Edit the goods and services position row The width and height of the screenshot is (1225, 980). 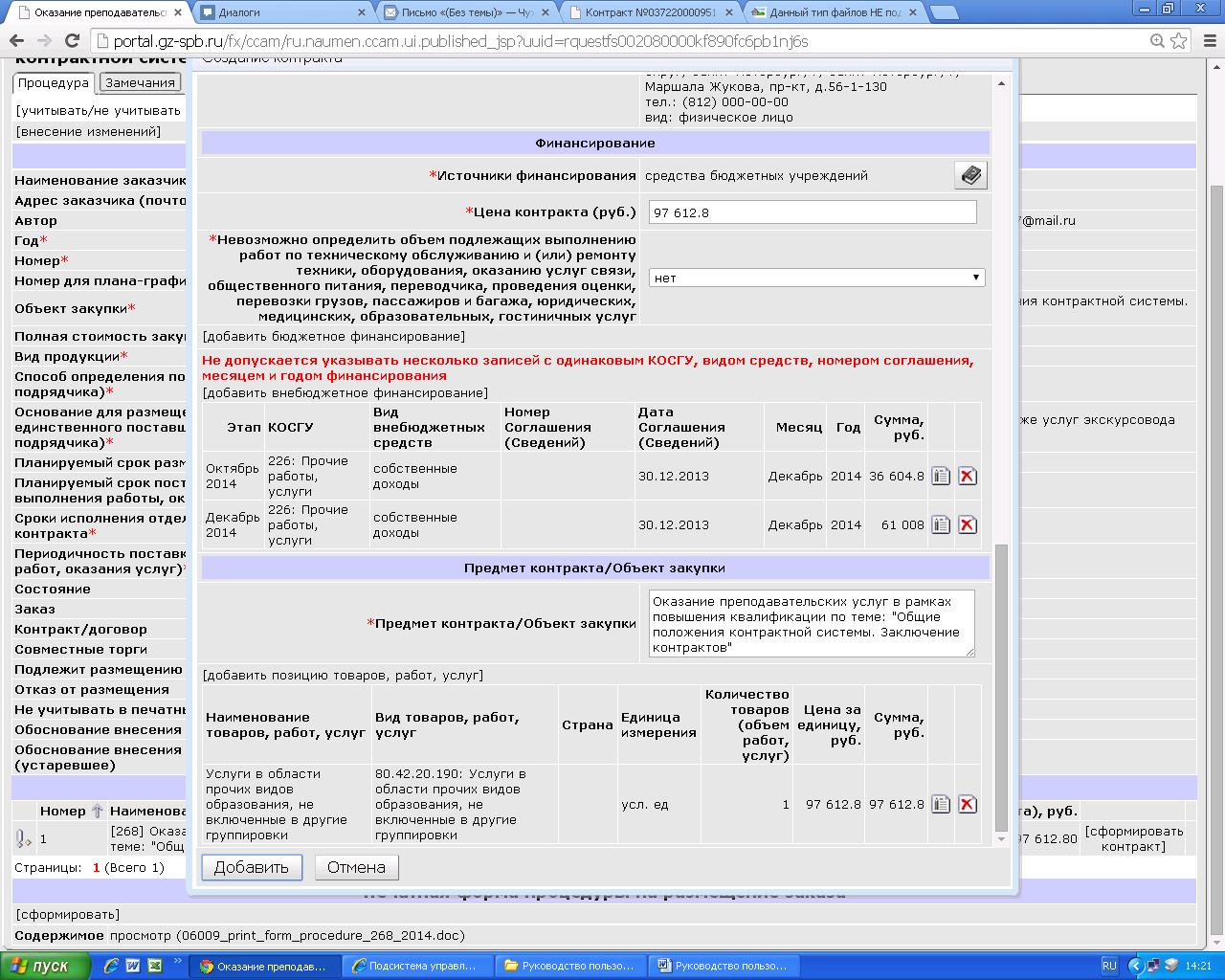[941, 804]
